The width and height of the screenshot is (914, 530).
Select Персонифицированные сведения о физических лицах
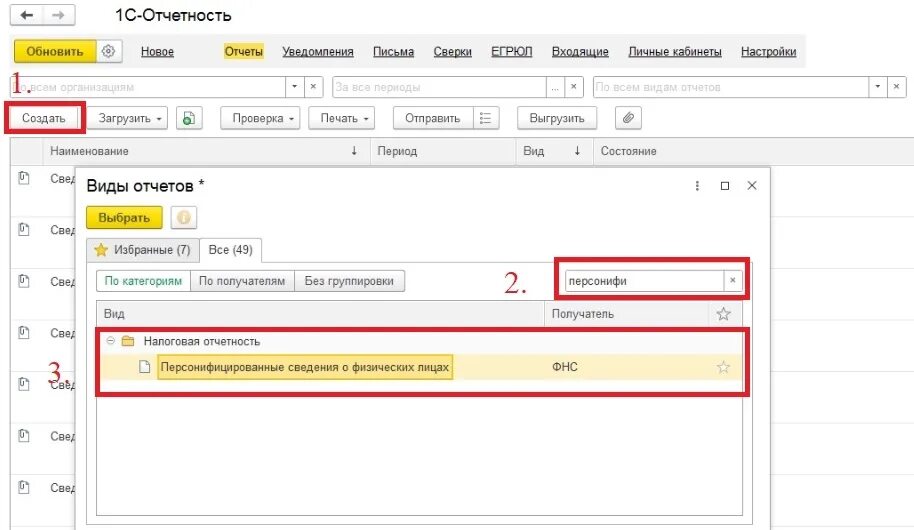click(305, 367)
